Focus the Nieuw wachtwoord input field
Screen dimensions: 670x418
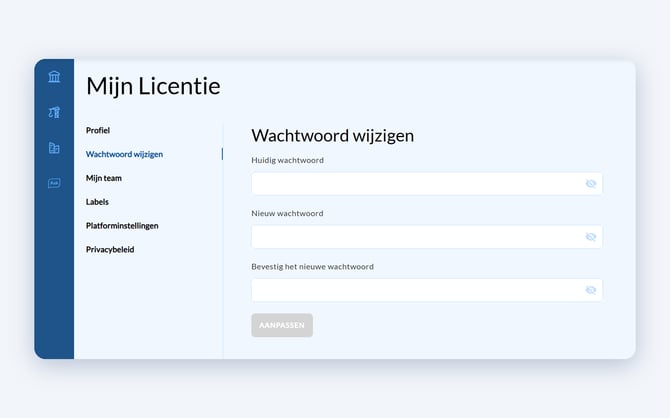point(427,237)
